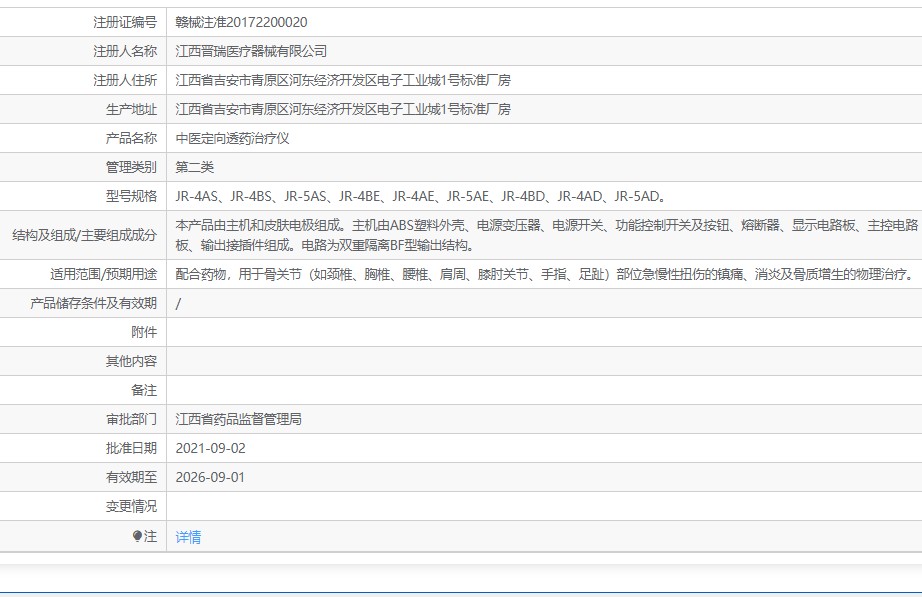Click the 适用范围 intended use text
This screenshot has width=922, height=597.
[x=545, y=274]
